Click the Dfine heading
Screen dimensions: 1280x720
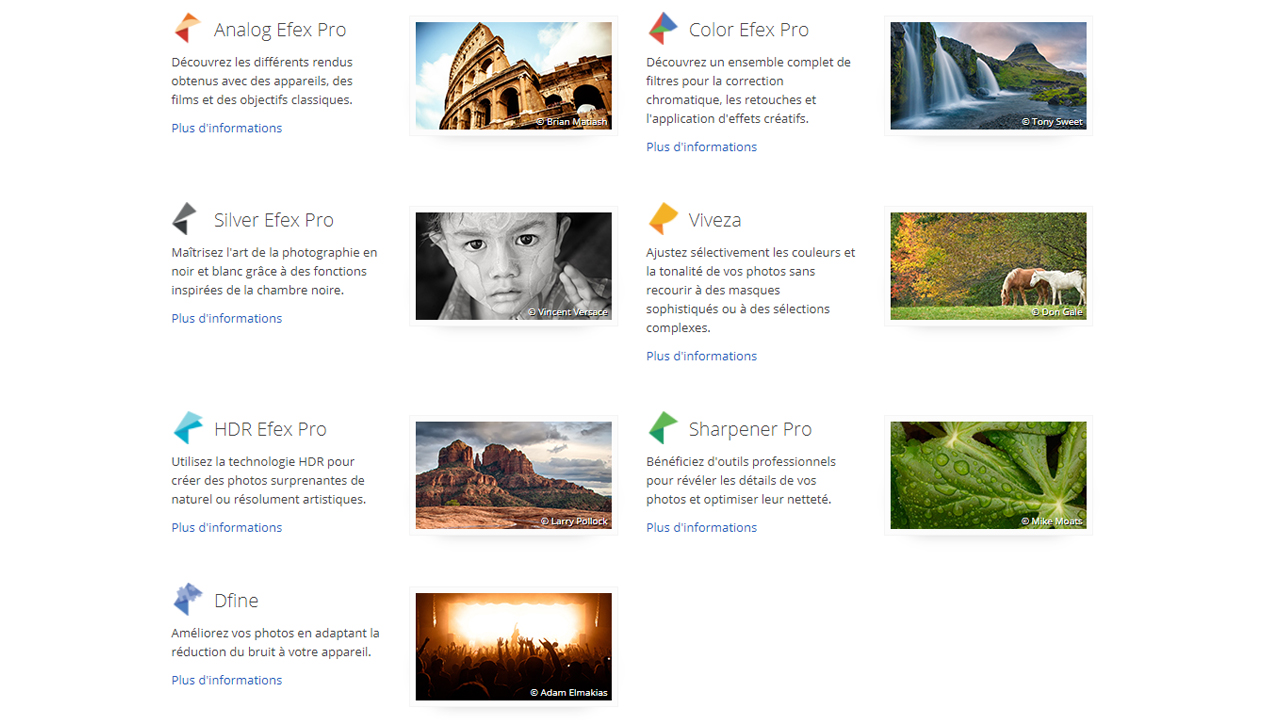point(236,600)
